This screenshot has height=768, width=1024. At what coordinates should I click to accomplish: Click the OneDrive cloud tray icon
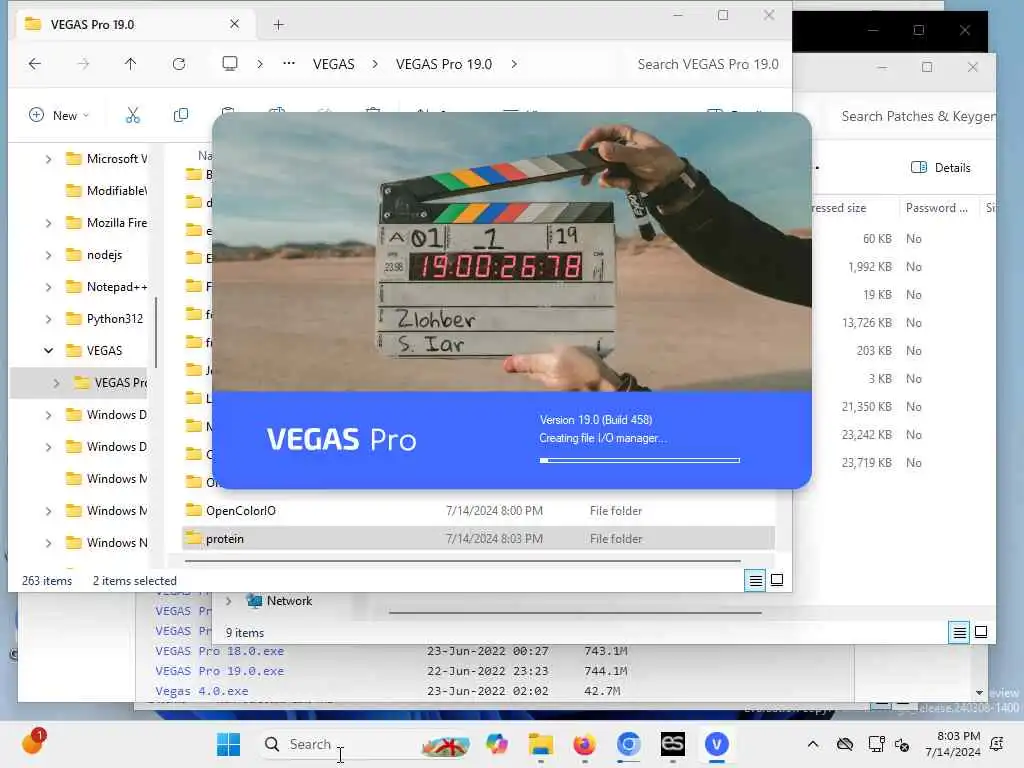coord(845,744)
